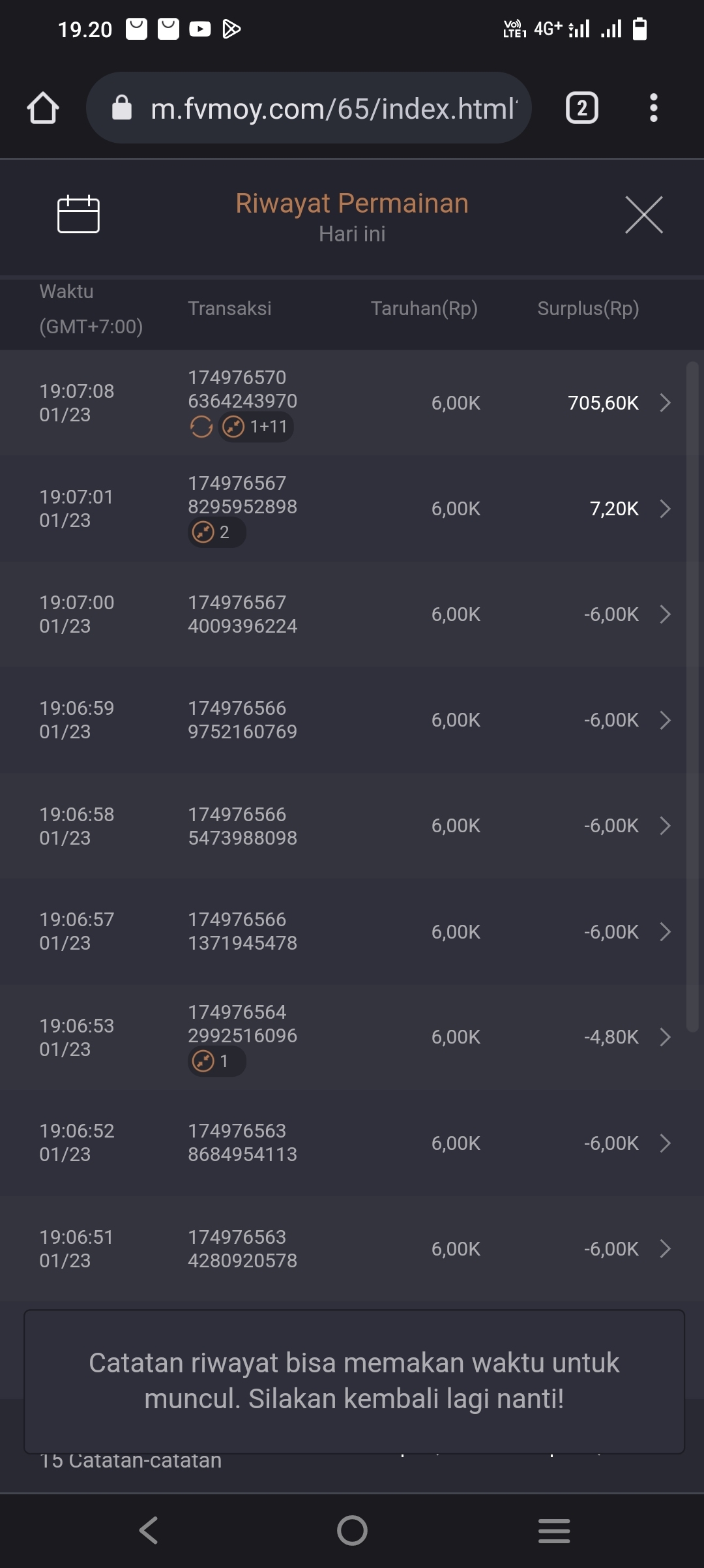The height and width of the screenshot is (1568, 704).
Task: Open transaction 174976566 9752160769 entry
Action: click(242, 720)
